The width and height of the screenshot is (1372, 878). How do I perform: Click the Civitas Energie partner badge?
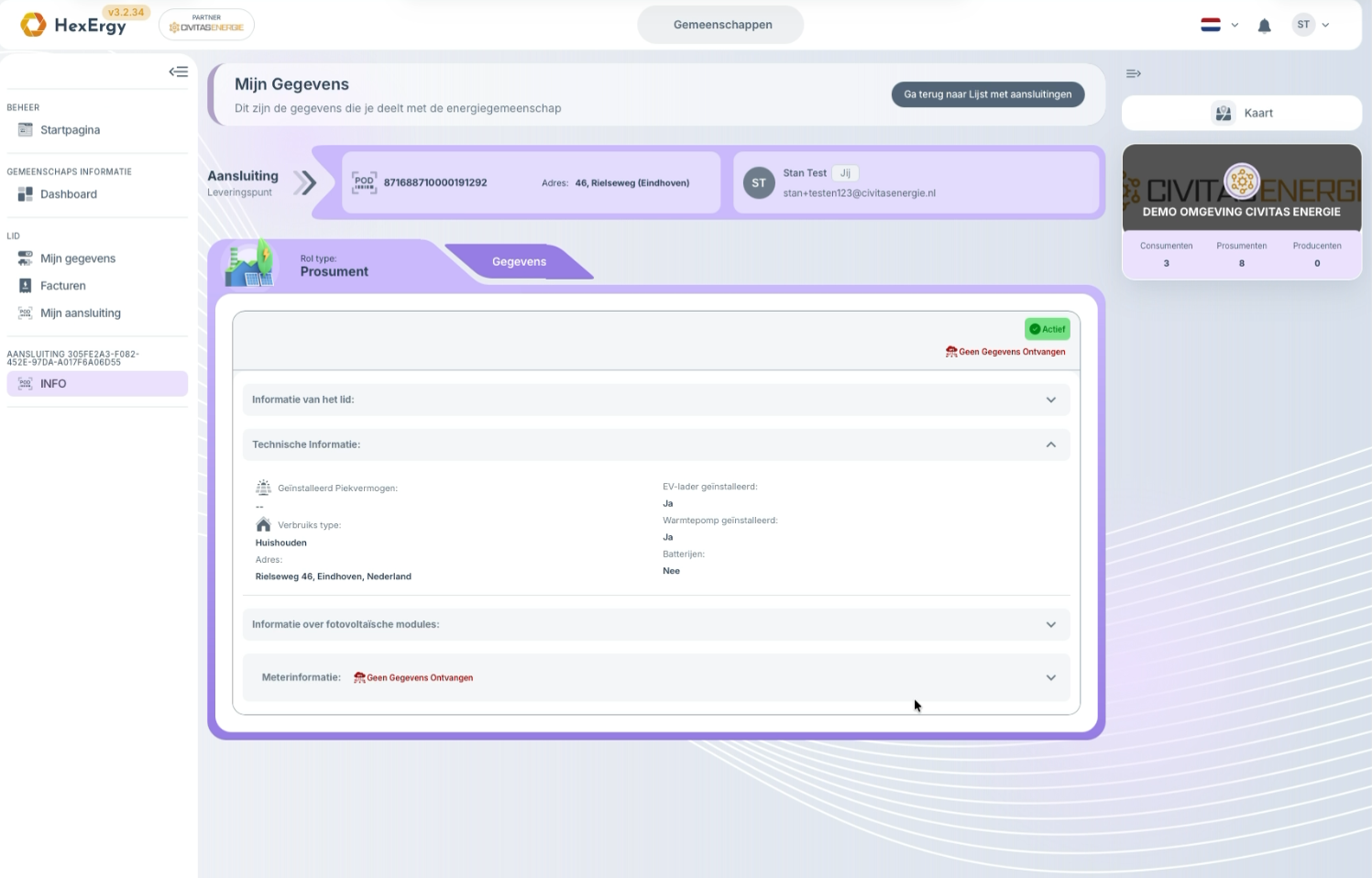(x=206, y=25)
